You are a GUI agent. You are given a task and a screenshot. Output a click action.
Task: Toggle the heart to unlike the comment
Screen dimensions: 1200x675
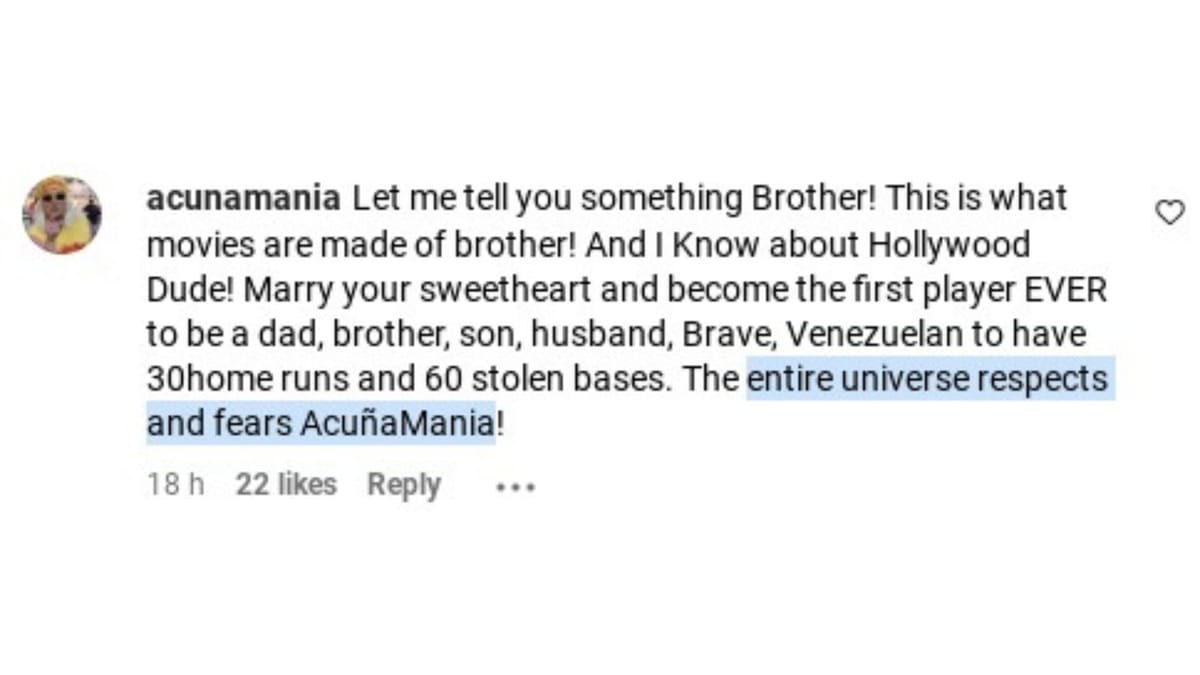[x=1168, y=210]
